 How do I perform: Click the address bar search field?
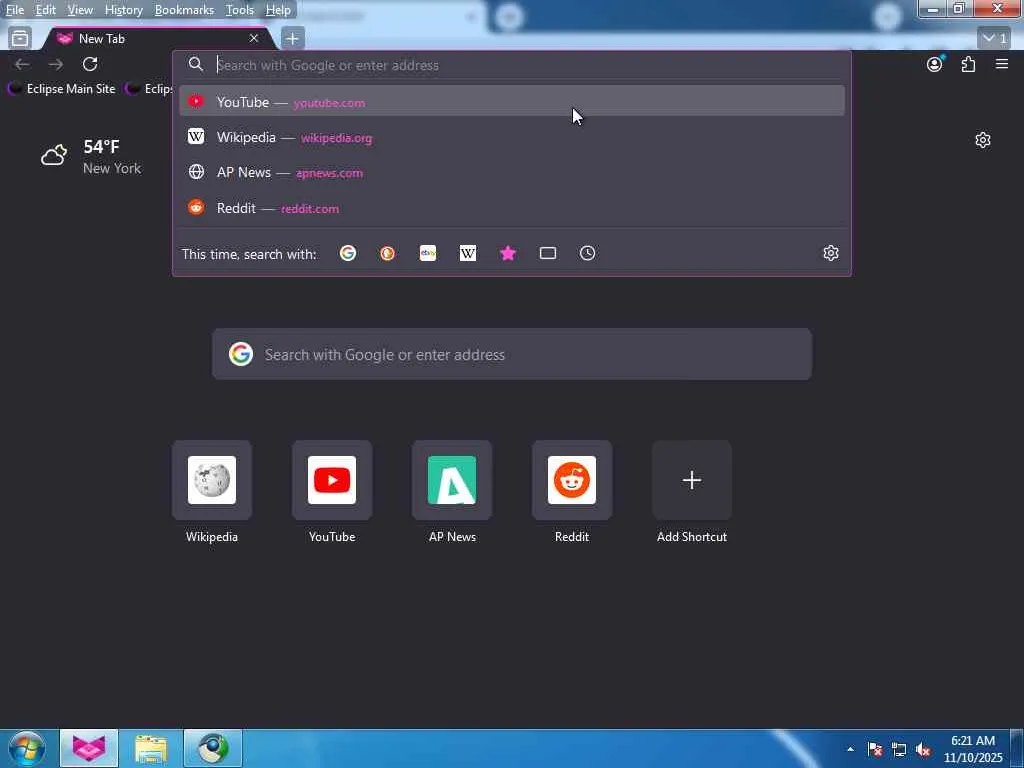[x=511, y=65]
